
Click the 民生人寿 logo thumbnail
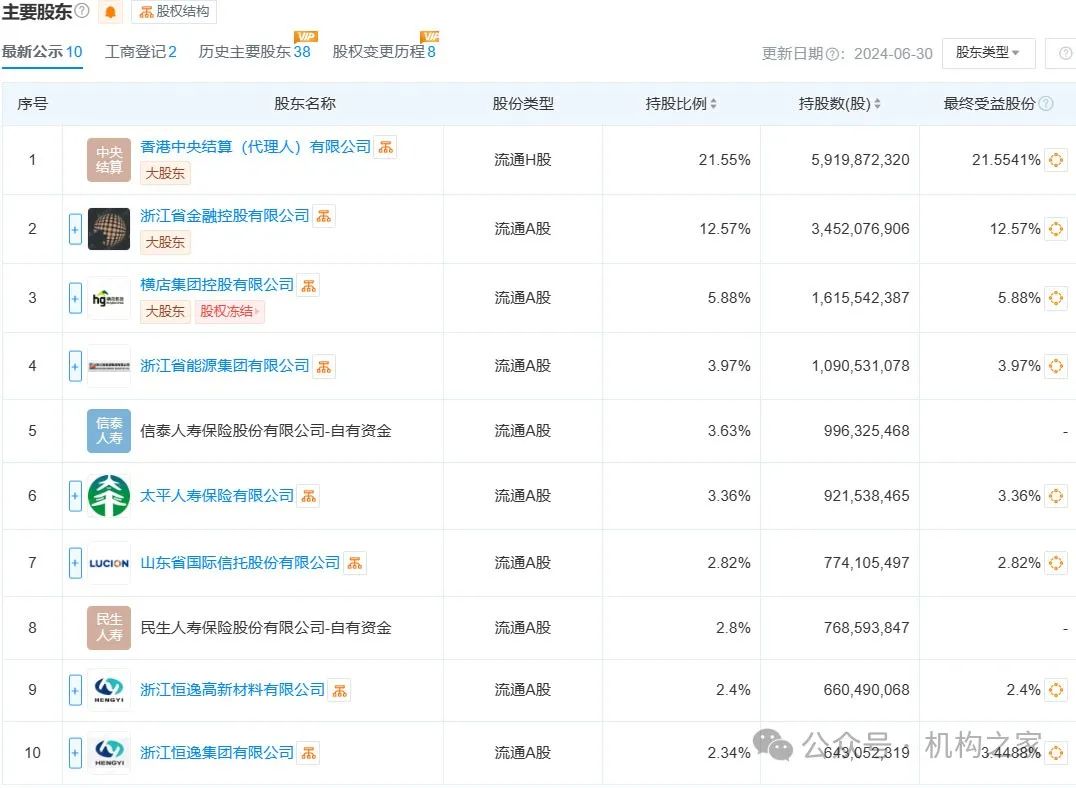[108, 628]
